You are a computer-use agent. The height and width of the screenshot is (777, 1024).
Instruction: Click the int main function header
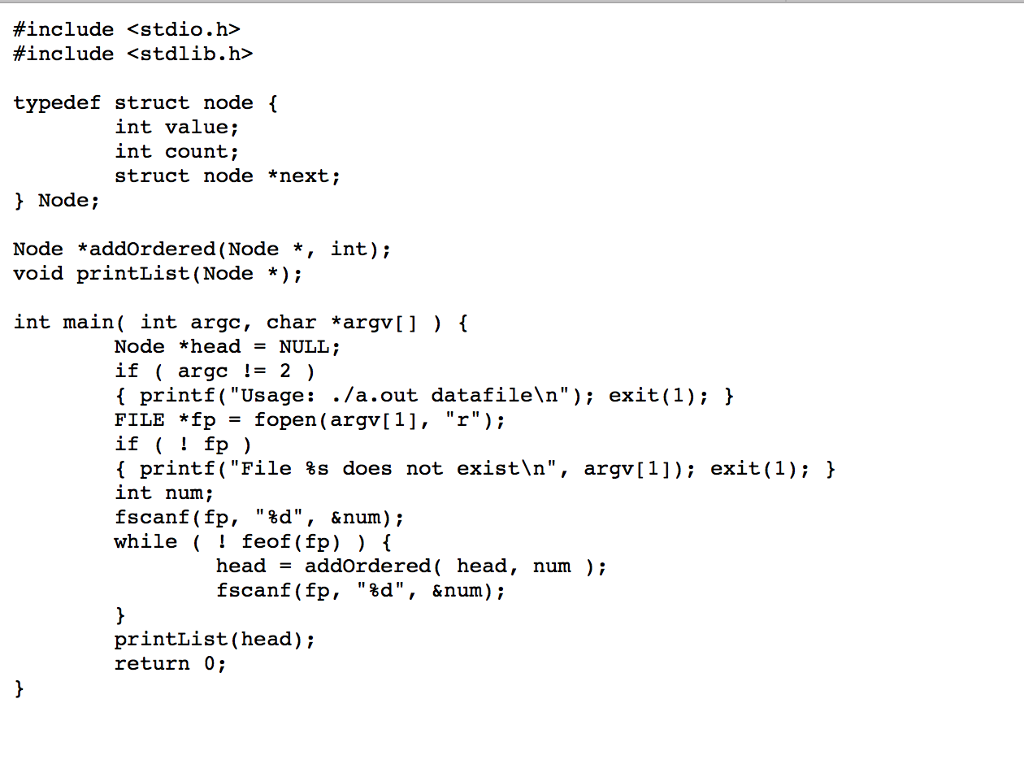[240, 322]
